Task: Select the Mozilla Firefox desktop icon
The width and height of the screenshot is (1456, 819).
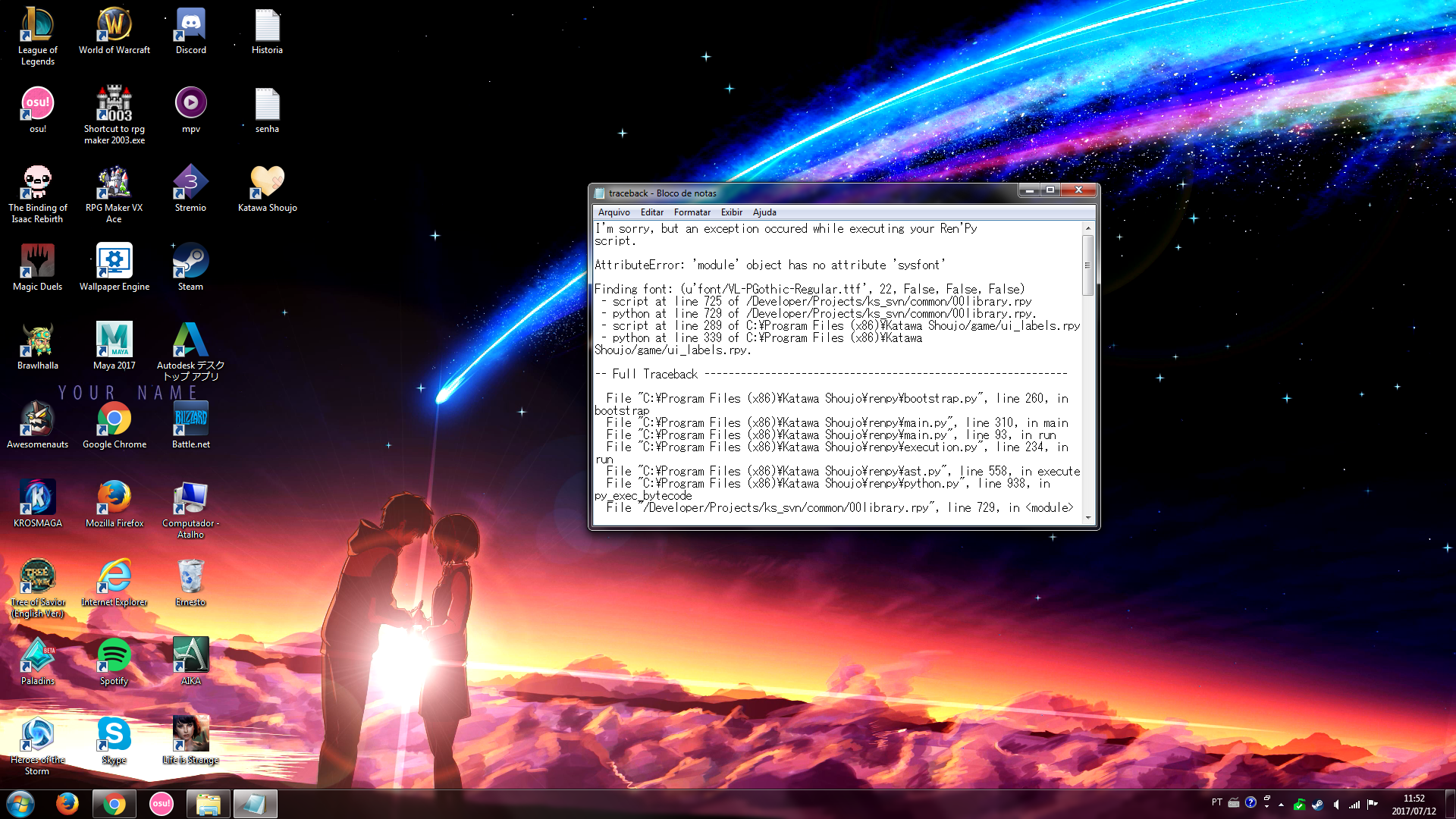Action: click(x=115, y=504)
